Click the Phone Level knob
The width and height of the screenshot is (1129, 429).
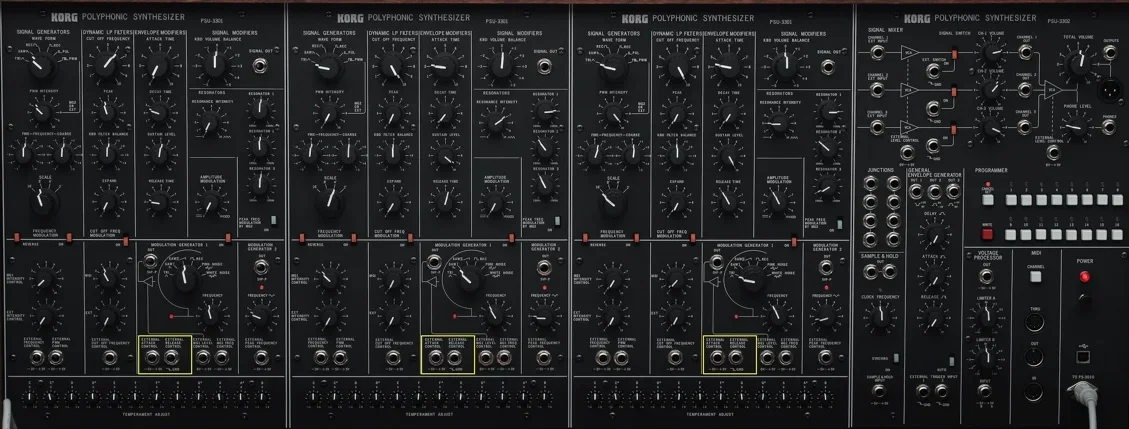click(x=1076, y=127)
